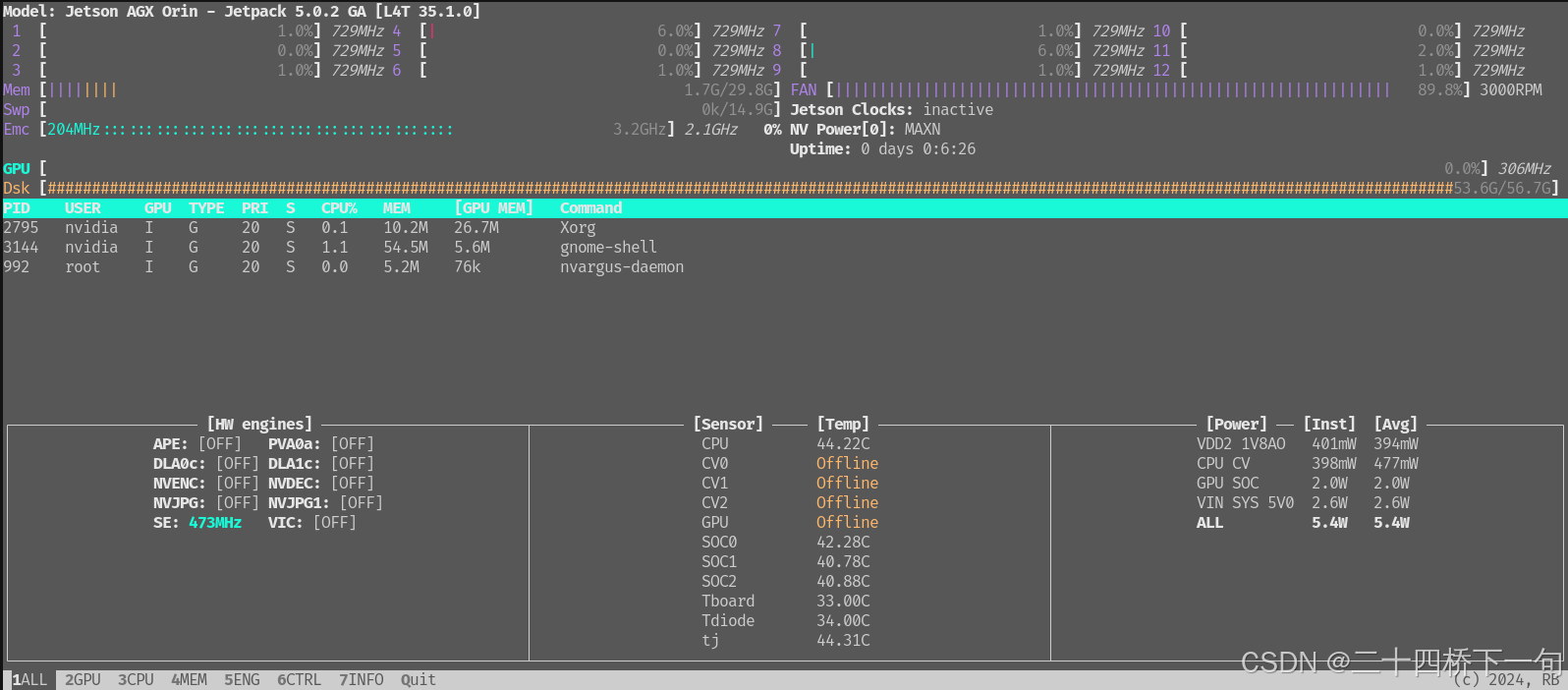Click PID 3144 in the process list
Image resolution: width=1568 pixels, height=690 pixels.
click(x=21, y=248)
